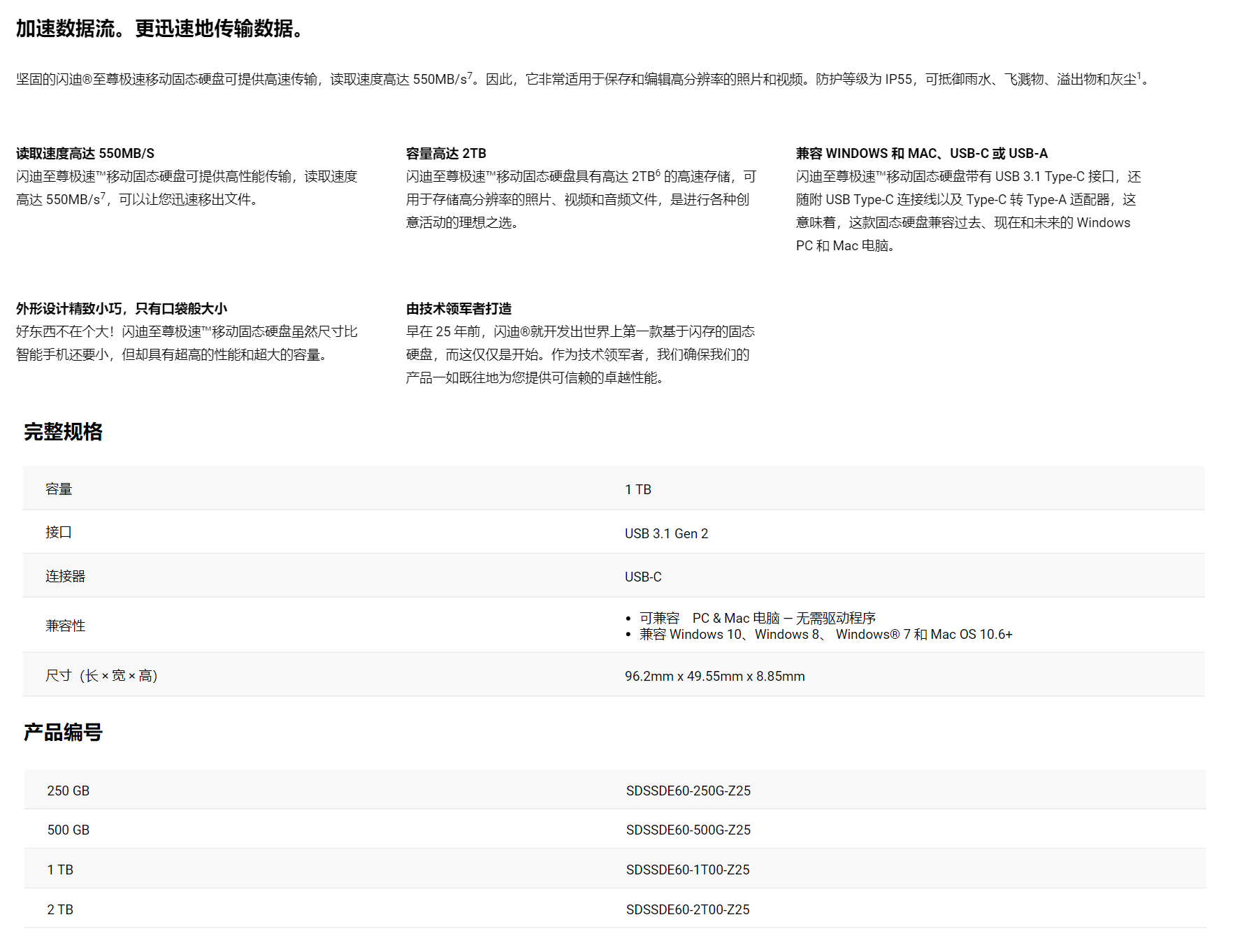
Task: Click the "250 GB" capacity cell
Action: (68, 791)
